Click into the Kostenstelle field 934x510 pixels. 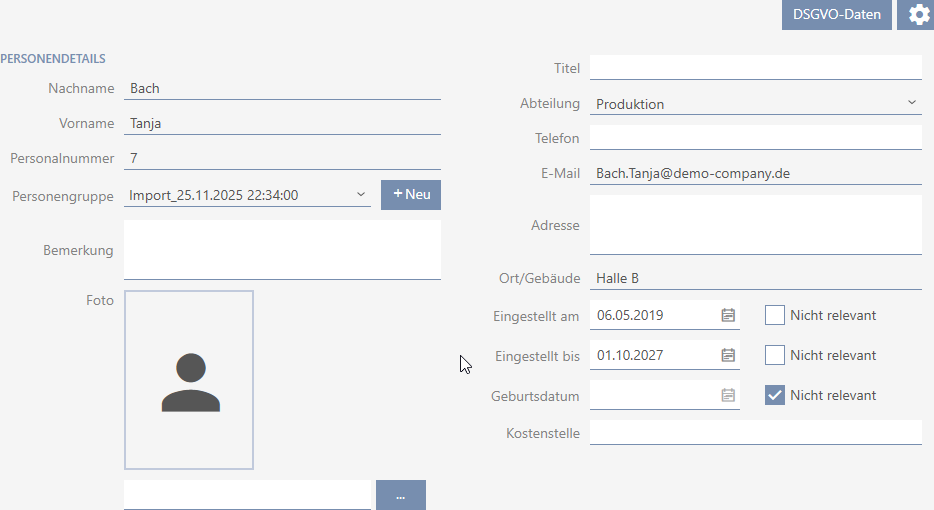coord(755,433)
